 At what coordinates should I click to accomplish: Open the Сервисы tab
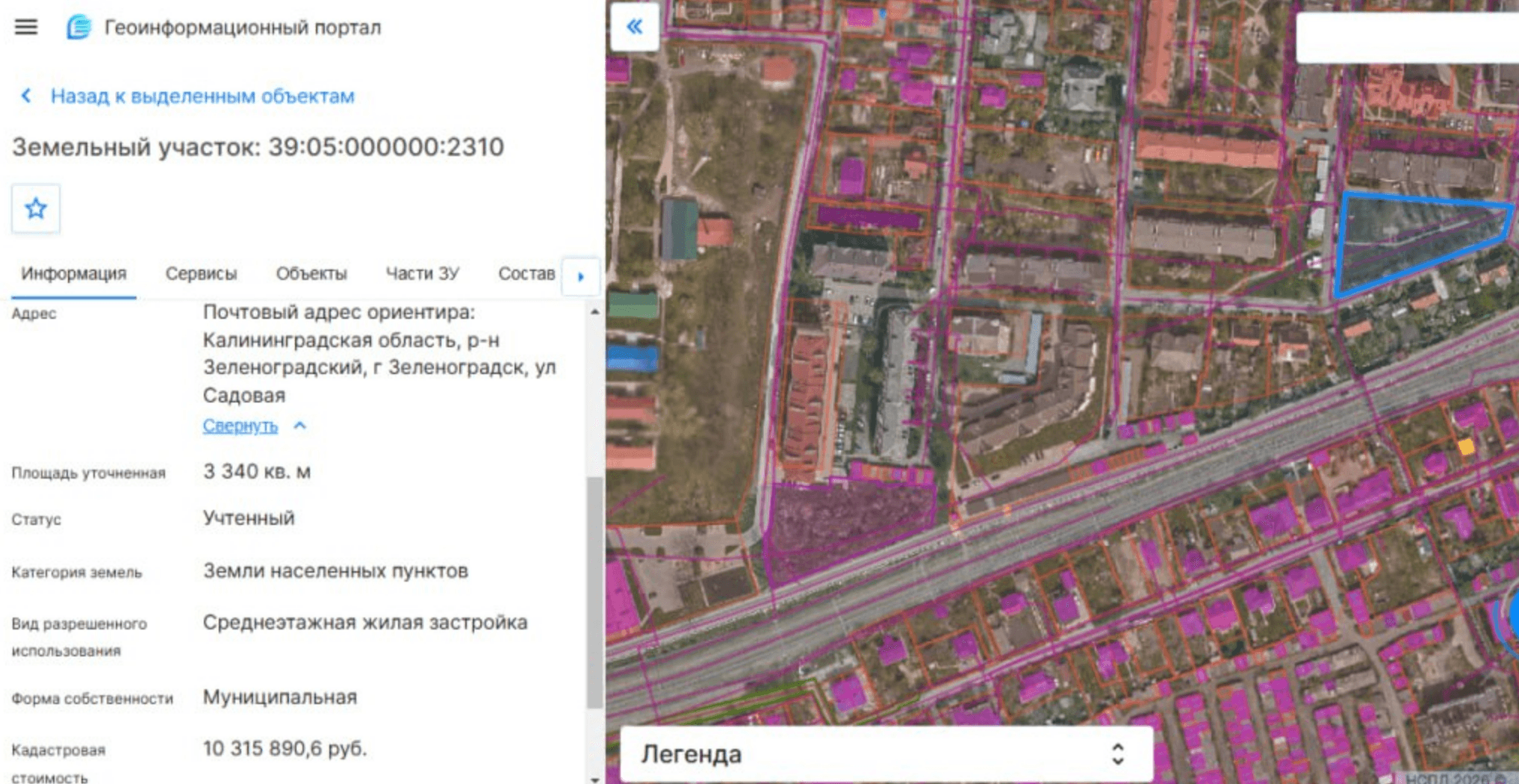coord(201,273)
